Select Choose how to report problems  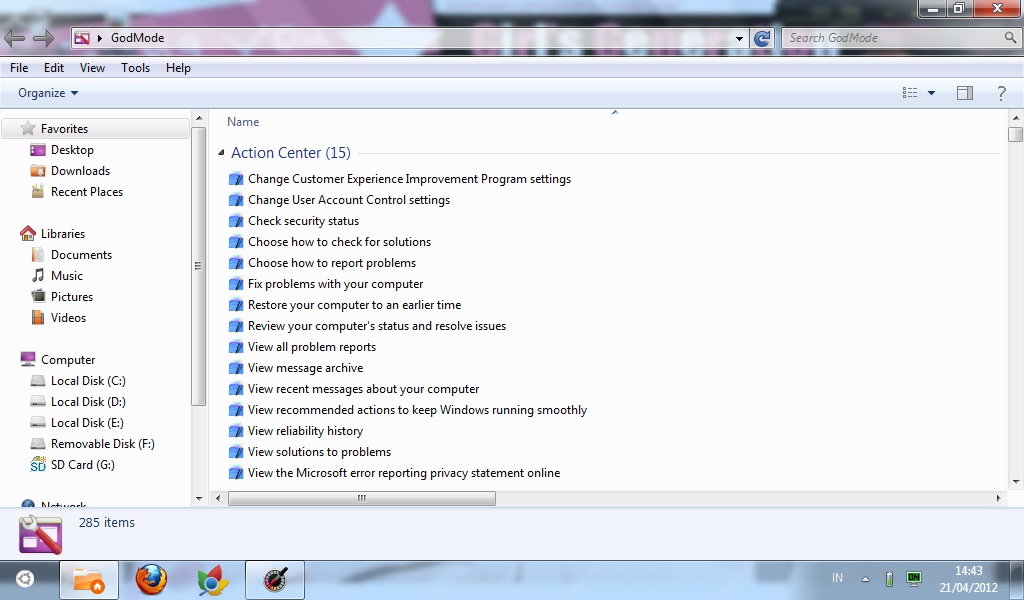(x=332, y=262)
